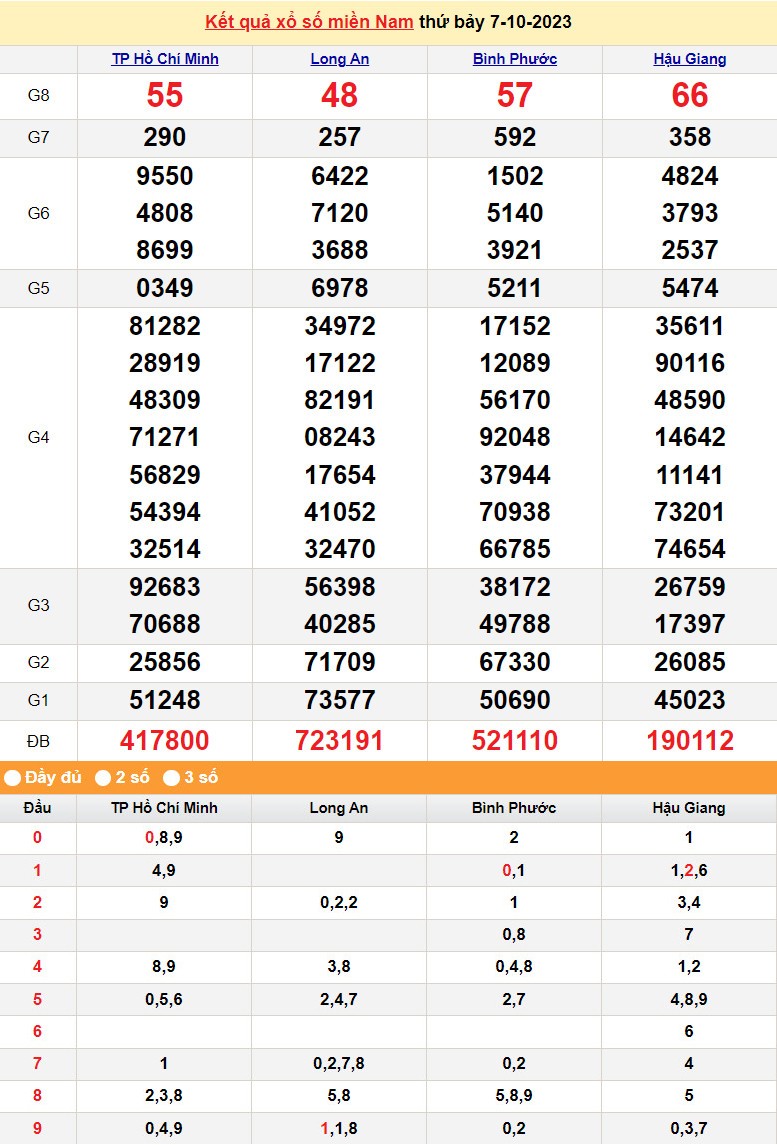Viewport: 777px width, 1145px height.
Task: Click the special prize number 417800
Action: point(165,740)
